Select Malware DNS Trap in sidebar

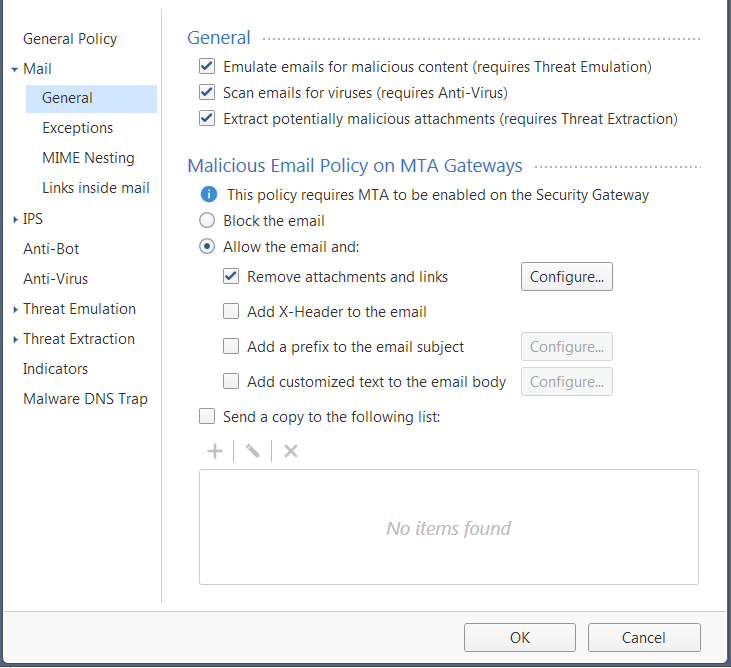pyautogui.click(x=85, y=399)
